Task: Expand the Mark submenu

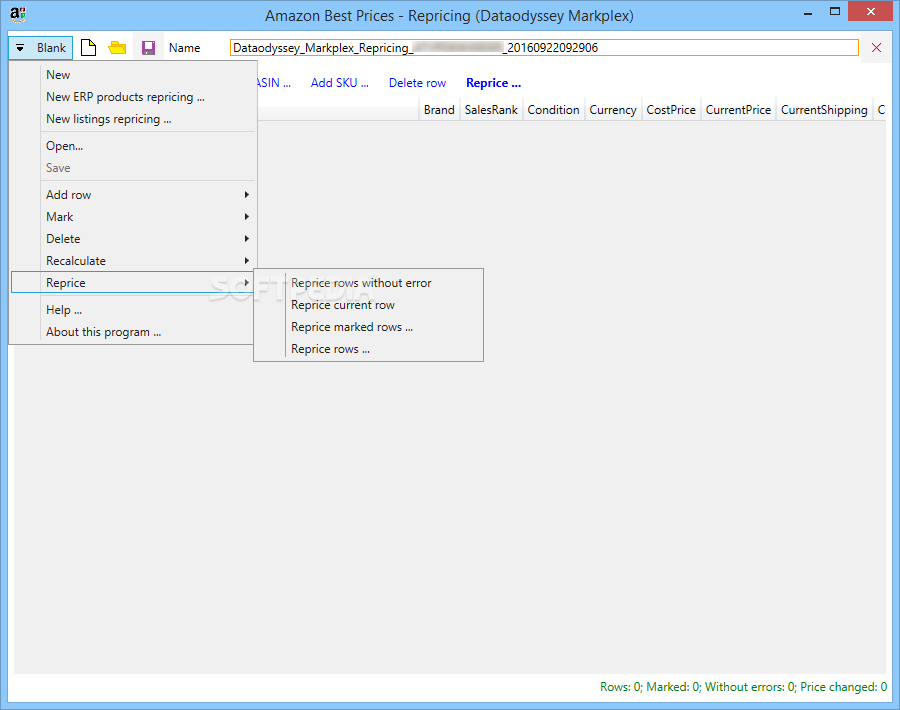Action: (x=133, y=217)
